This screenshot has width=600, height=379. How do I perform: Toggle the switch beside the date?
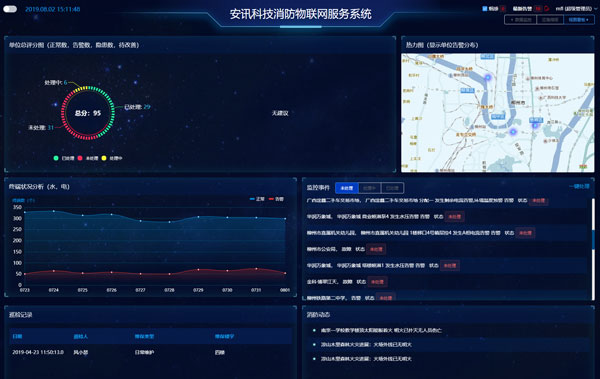point(10,9)
